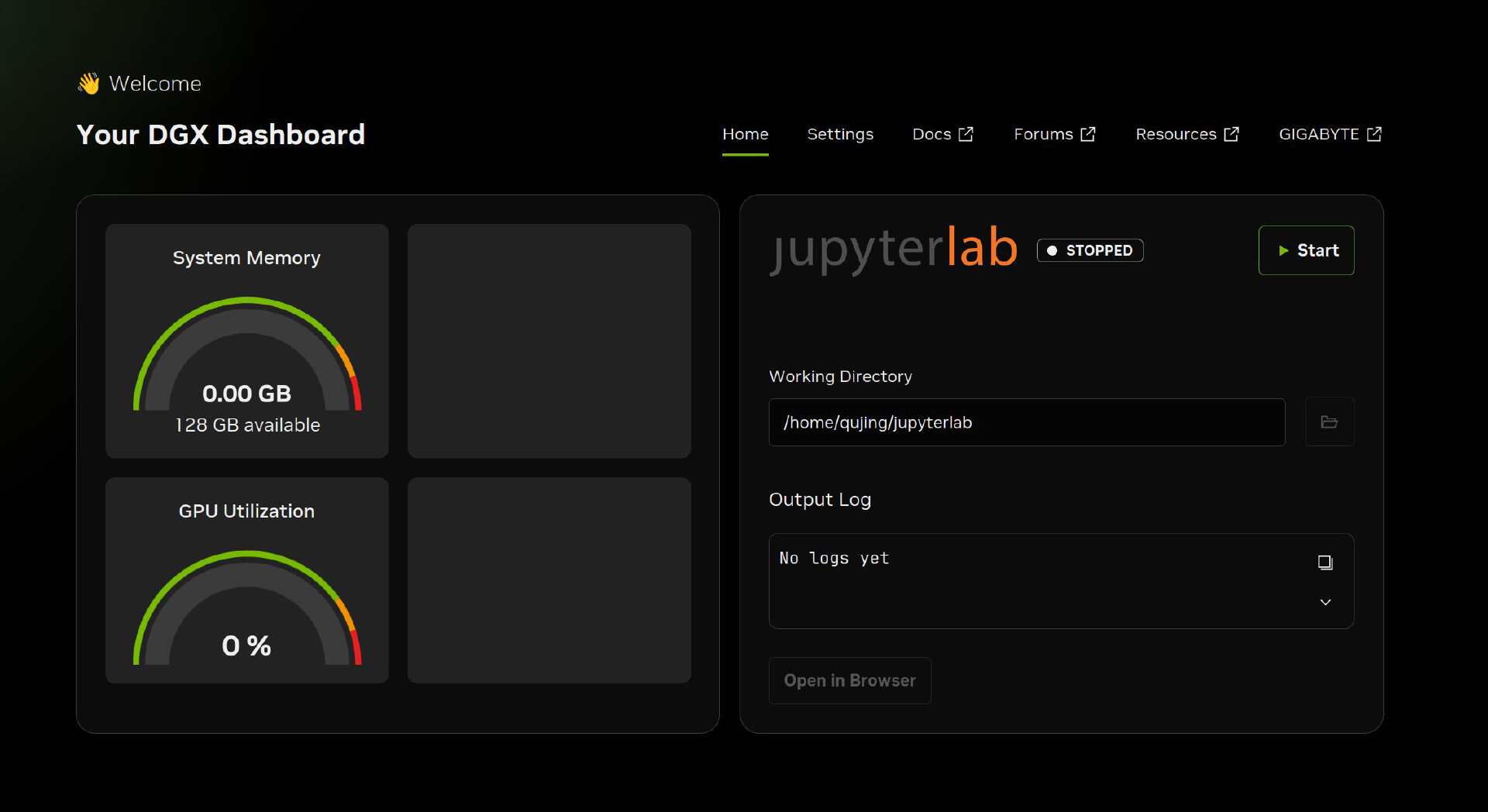This screenshot has width=1488, height=812.
Task: Click the GPU Utilization gauge
Action: (x=247, y=607)
